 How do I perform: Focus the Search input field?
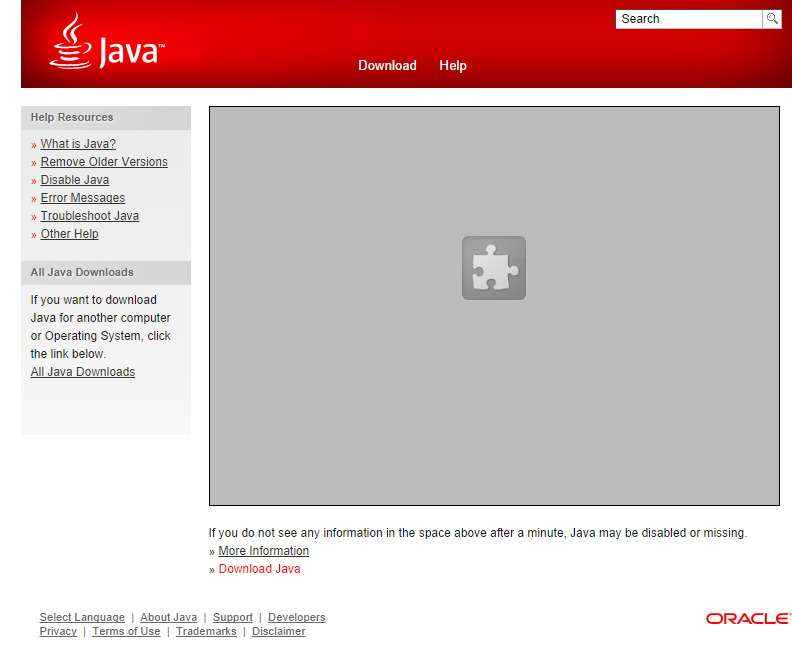click(x=688, y=19)
